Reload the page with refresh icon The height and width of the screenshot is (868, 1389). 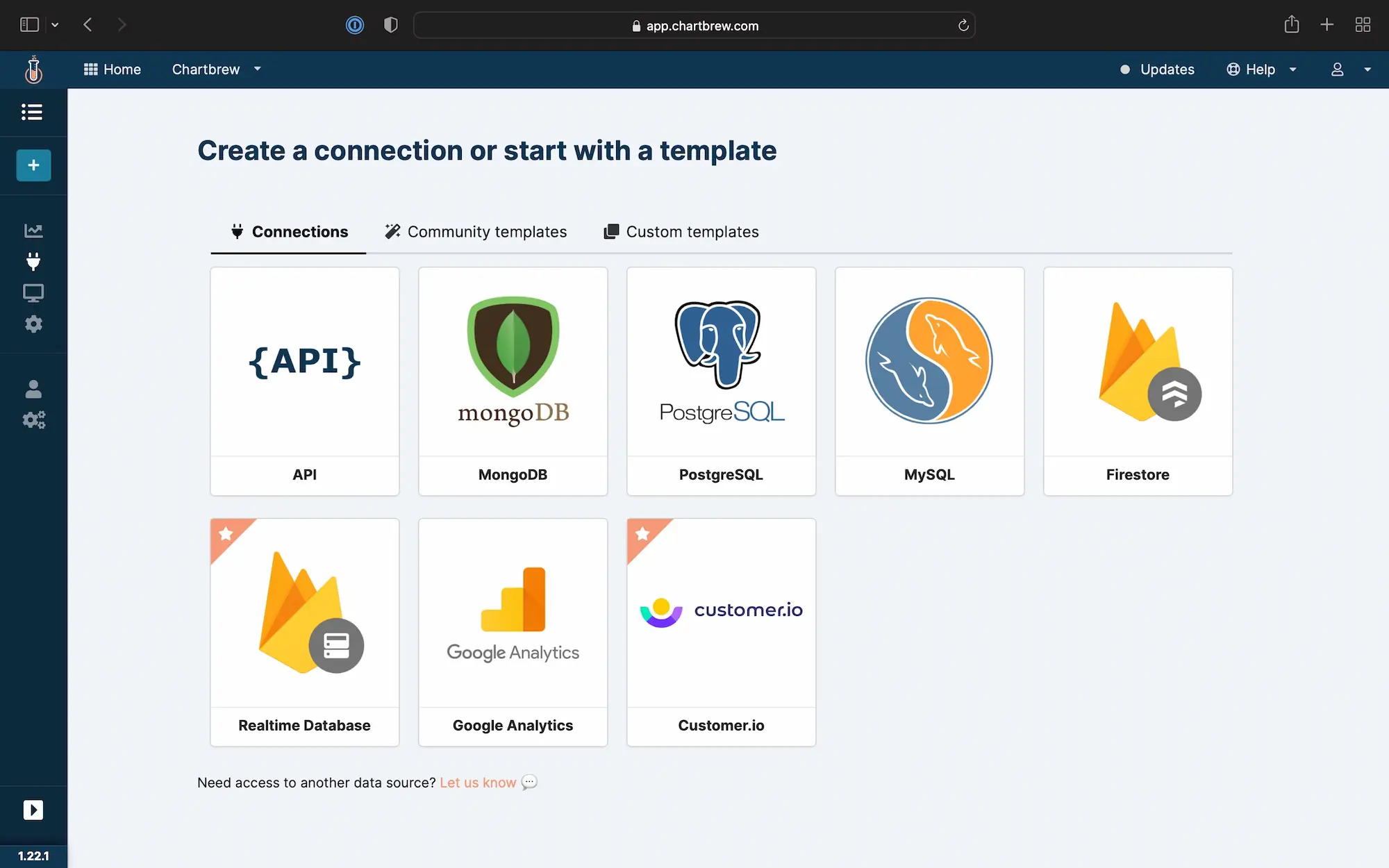(963, 26)
